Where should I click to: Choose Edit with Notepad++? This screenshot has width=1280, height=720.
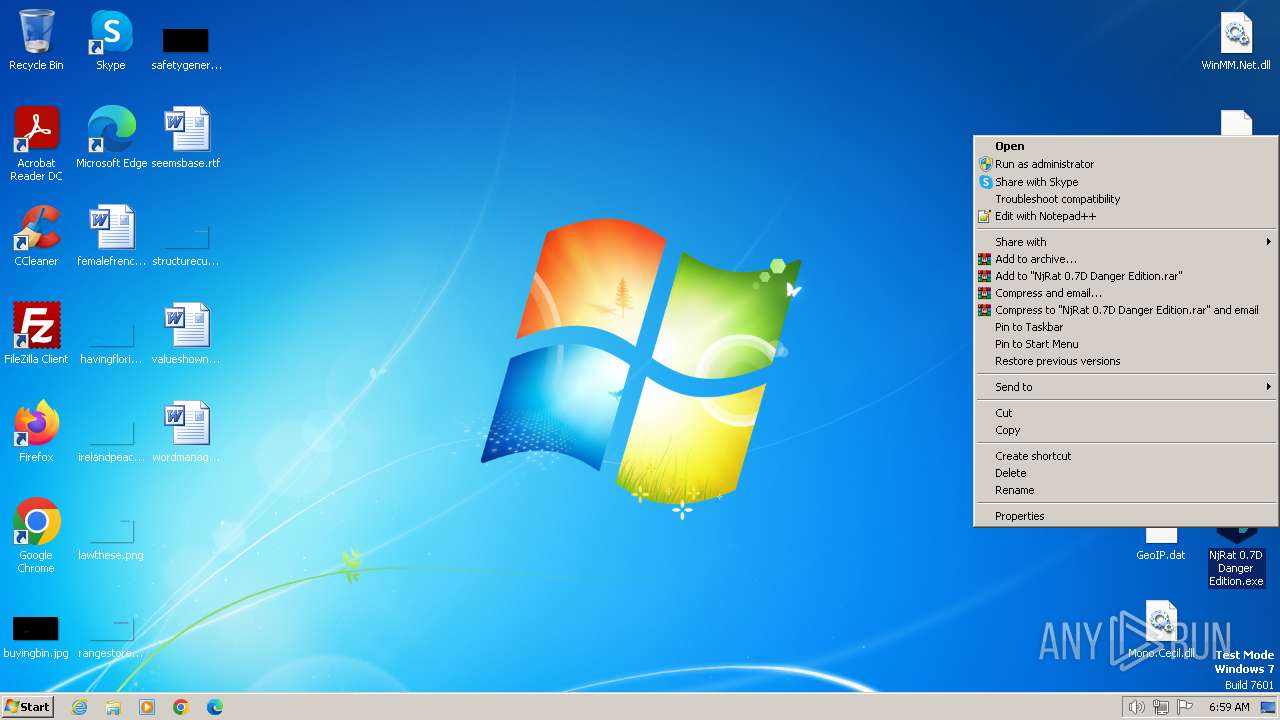click(x=1126, y=216)
